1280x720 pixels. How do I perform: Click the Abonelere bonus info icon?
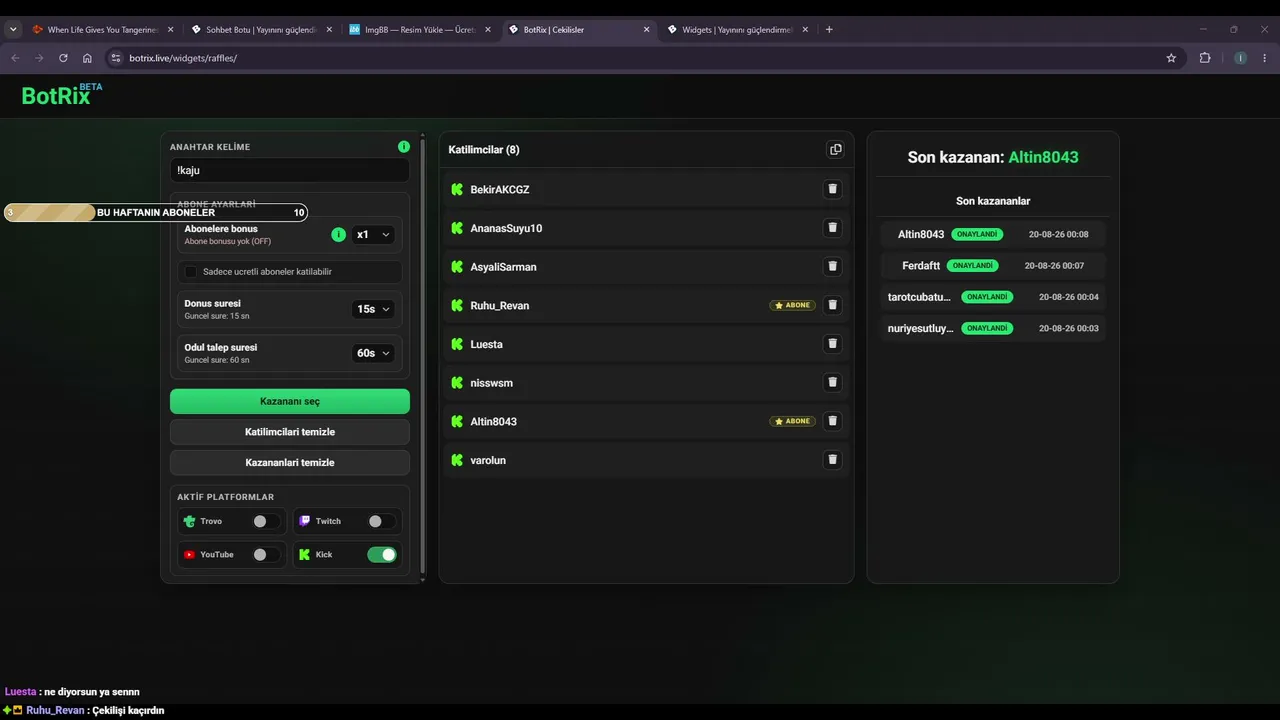click(x=338, y=234)
